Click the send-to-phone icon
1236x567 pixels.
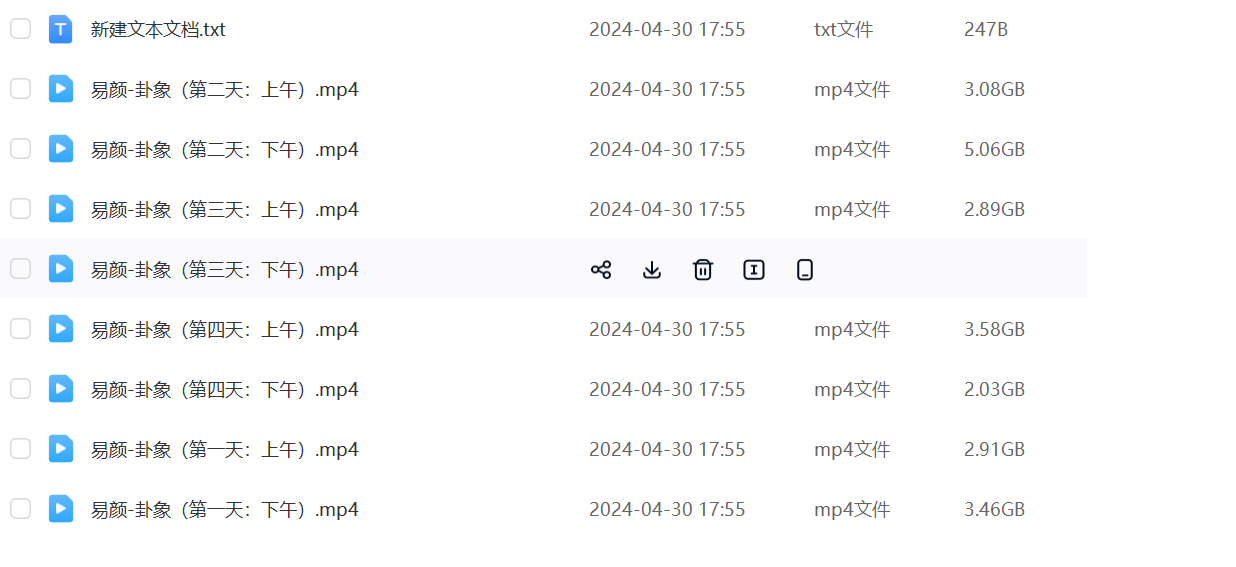[x=805, y=270]
